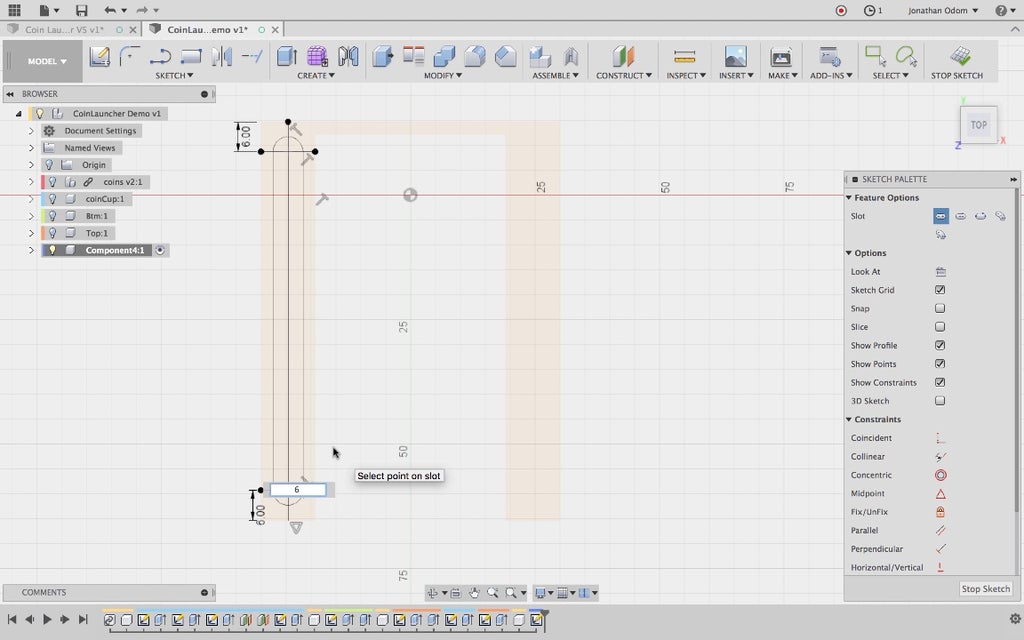This screenshot has width=1024, height=640.
Task: Expand the Document Settings tree node
Action: 31,131
